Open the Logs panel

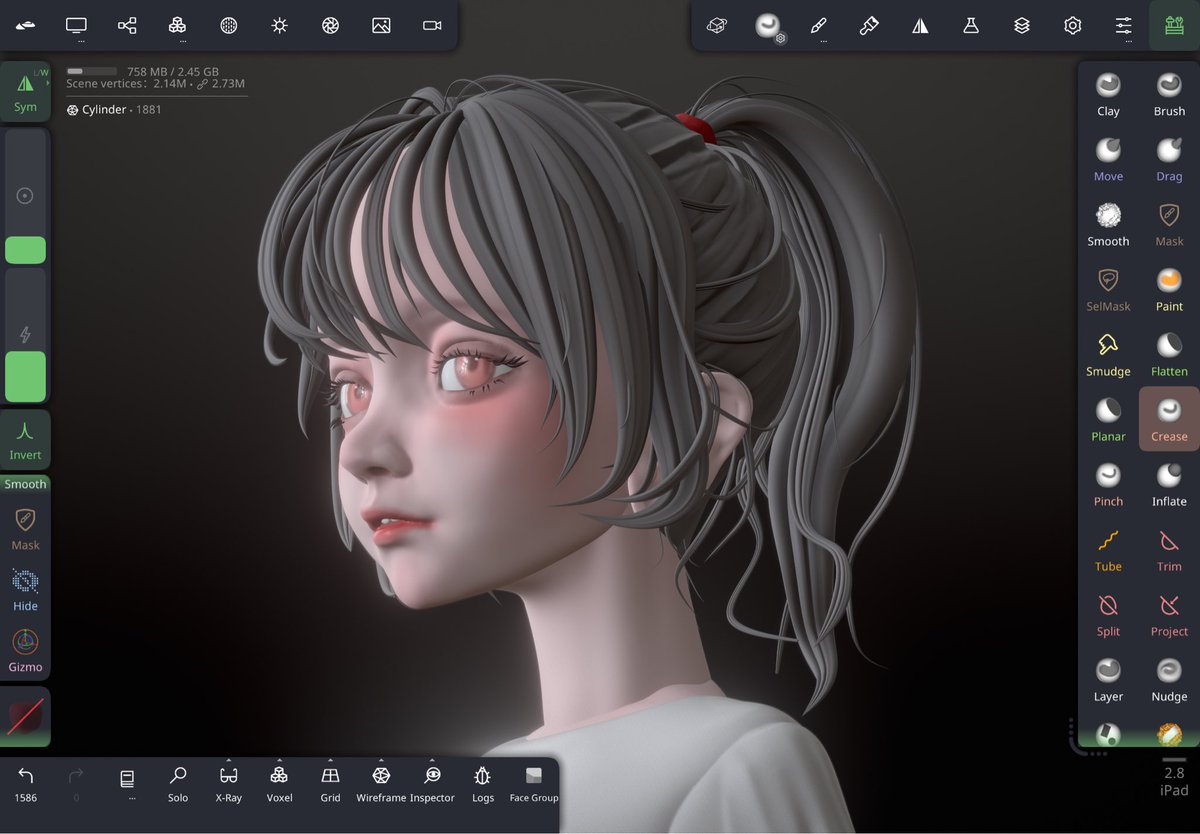(x=483, y=783)
